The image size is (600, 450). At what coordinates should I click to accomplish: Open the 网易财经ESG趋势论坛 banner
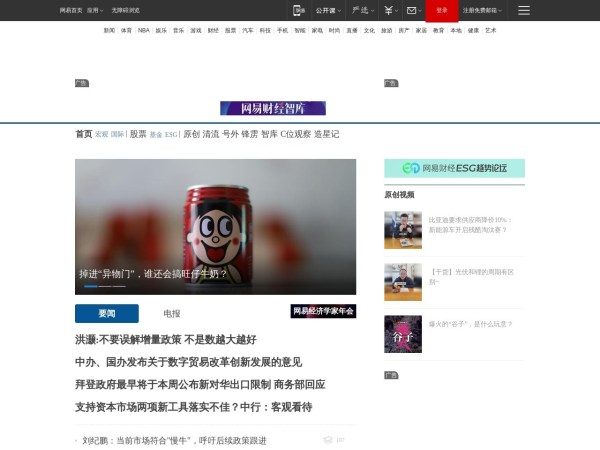pos(454,169)
